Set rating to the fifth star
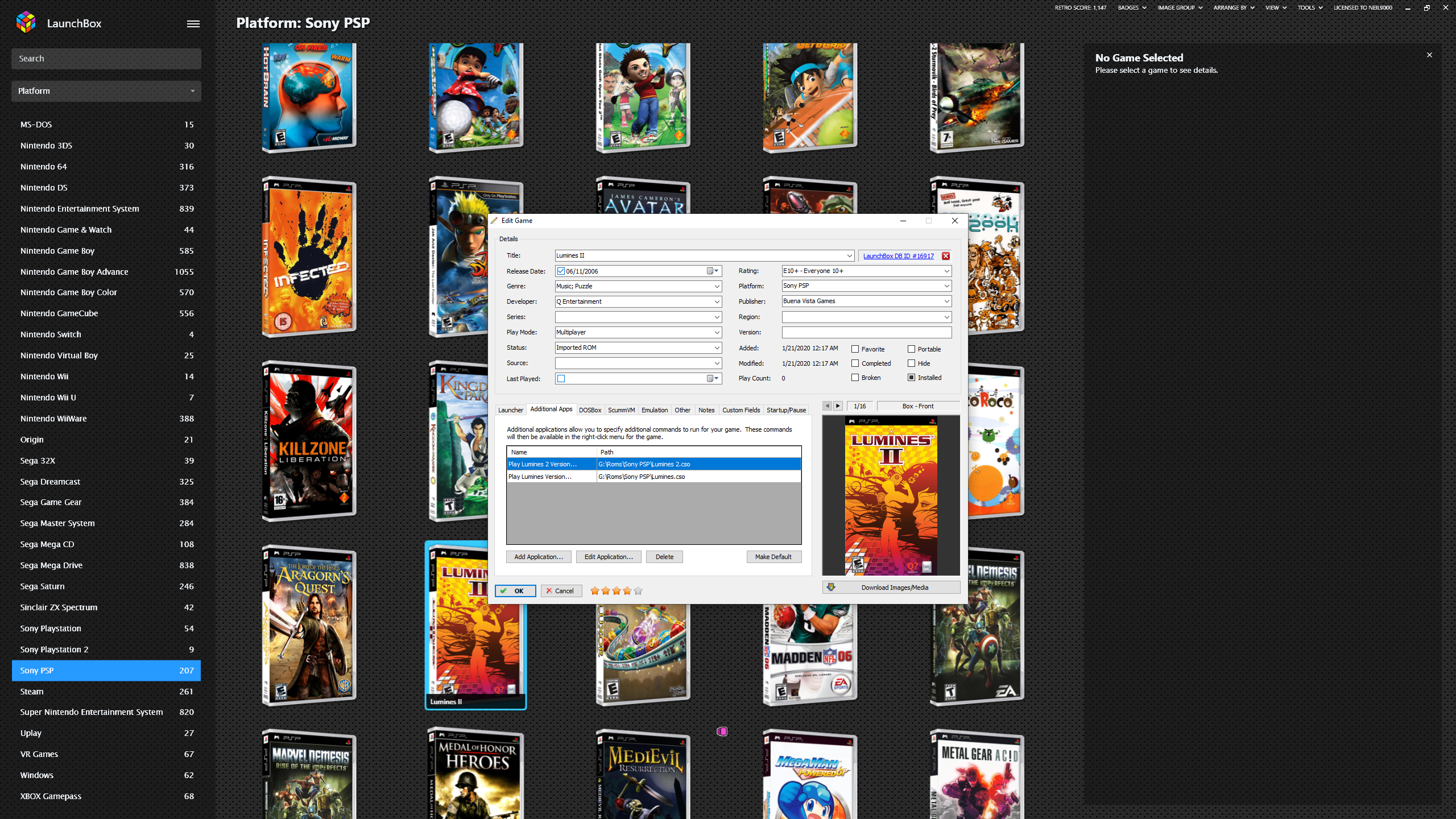 tap(638, 591)
